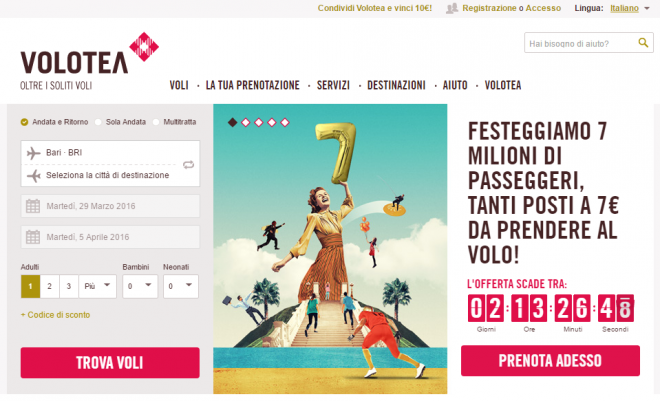Go to the second carousel slide dot
The image size is (660, 401).
pos(246,122)
